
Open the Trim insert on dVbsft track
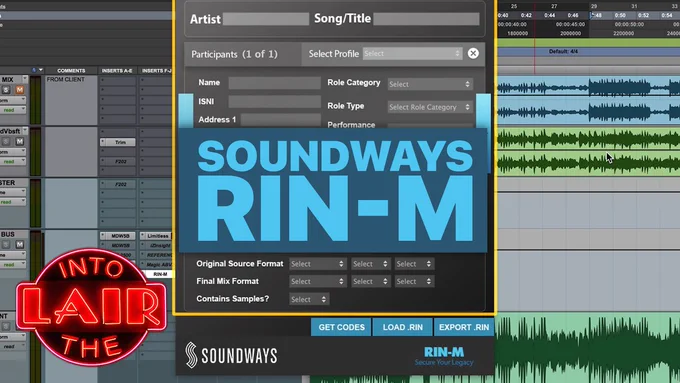[118, 142]
